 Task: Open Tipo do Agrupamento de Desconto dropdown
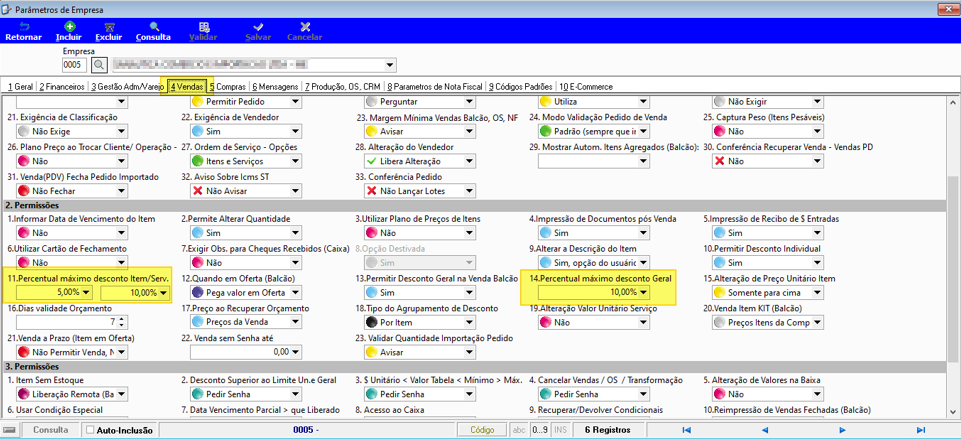pyautogui.click(x=469, y=323)
